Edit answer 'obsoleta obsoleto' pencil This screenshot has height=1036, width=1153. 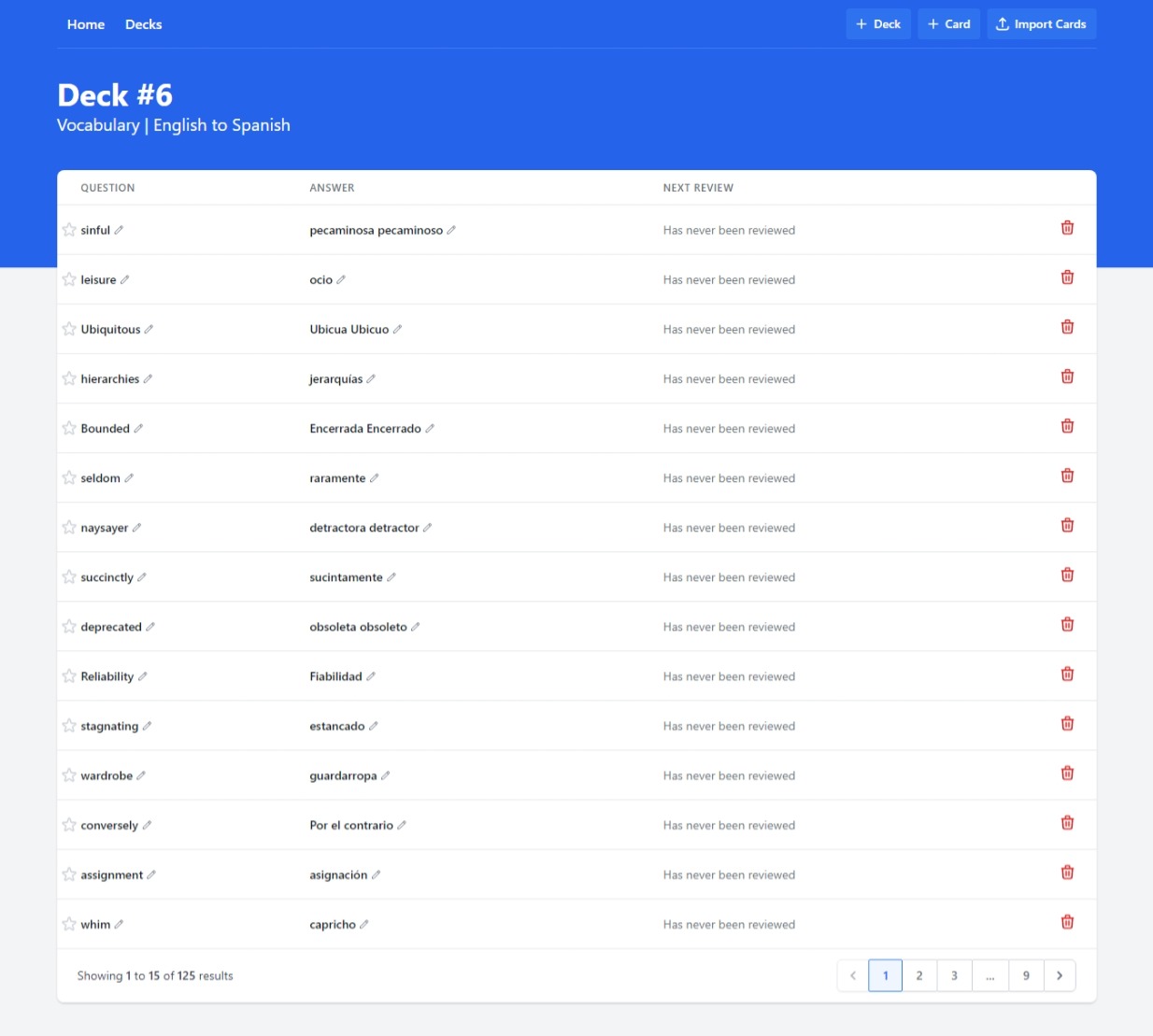pos(416,626)
